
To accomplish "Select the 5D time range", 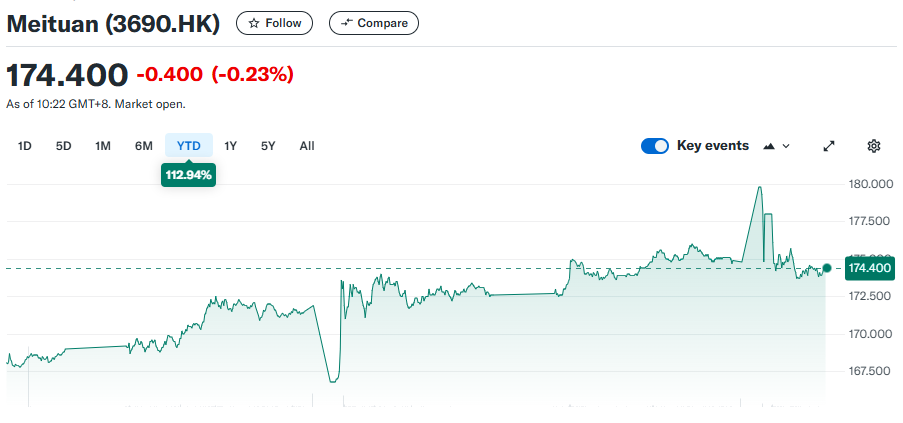I will 64,146.
